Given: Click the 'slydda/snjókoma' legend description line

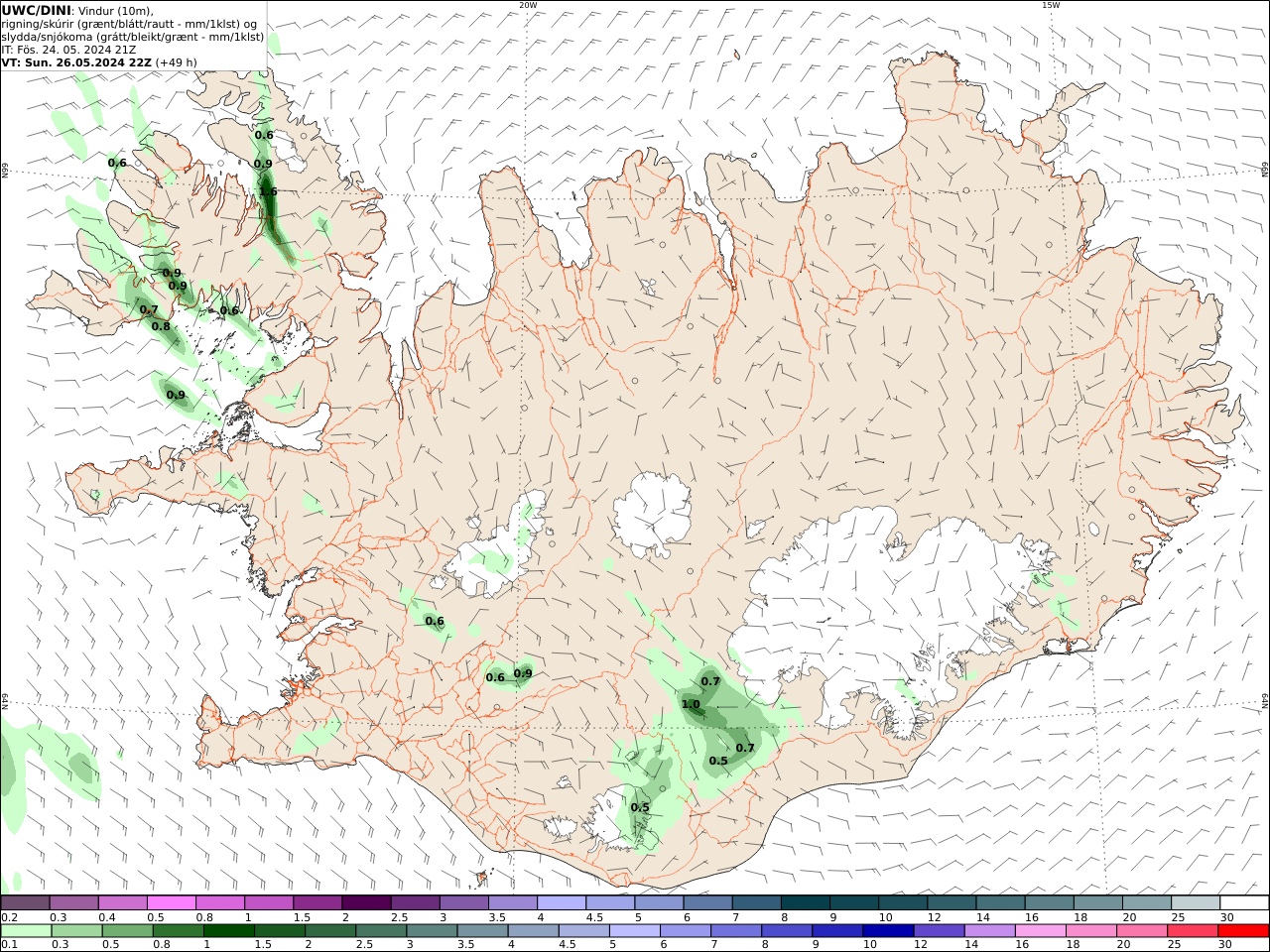Looking at the screenshot, I should 133,37.
